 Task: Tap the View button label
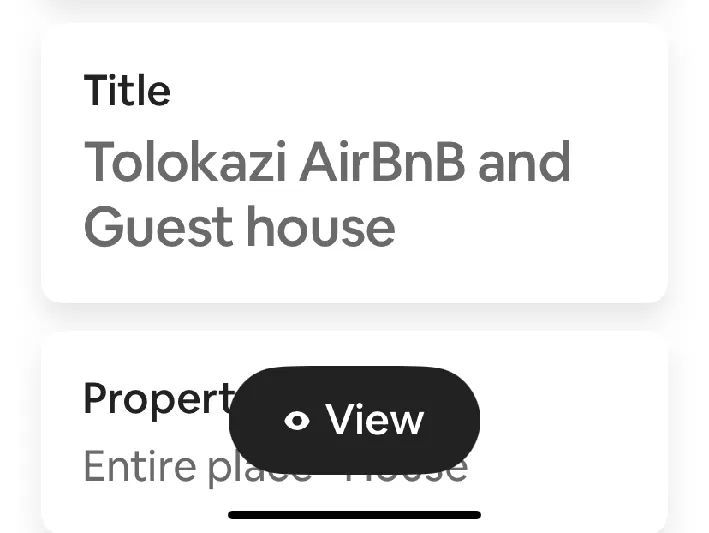(x=374, y=420)
